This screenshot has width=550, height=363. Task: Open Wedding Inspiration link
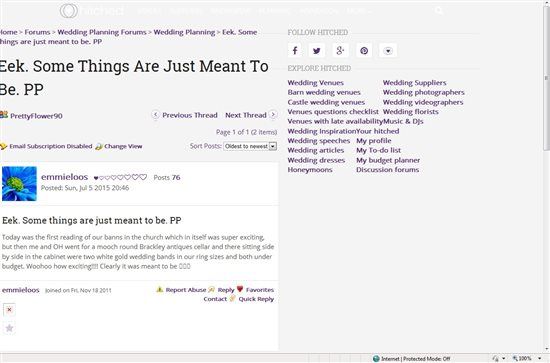click(x=322, y=131)
